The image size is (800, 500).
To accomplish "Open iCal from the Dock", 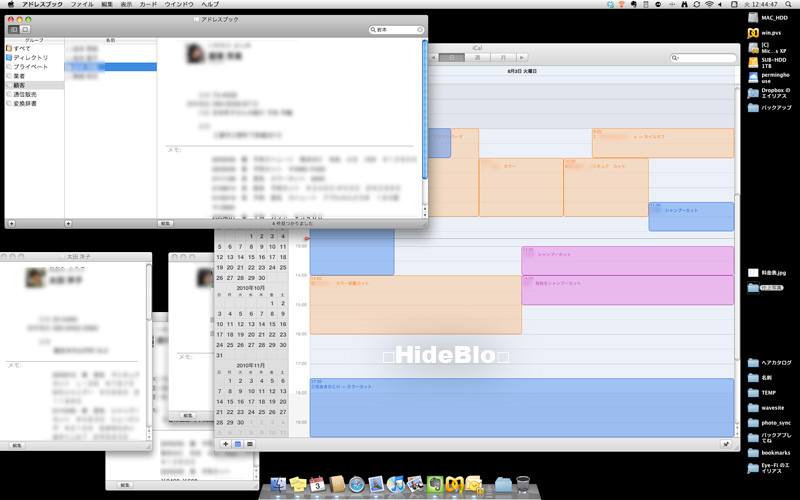I will pyautogui.click(x=317, y=483).
